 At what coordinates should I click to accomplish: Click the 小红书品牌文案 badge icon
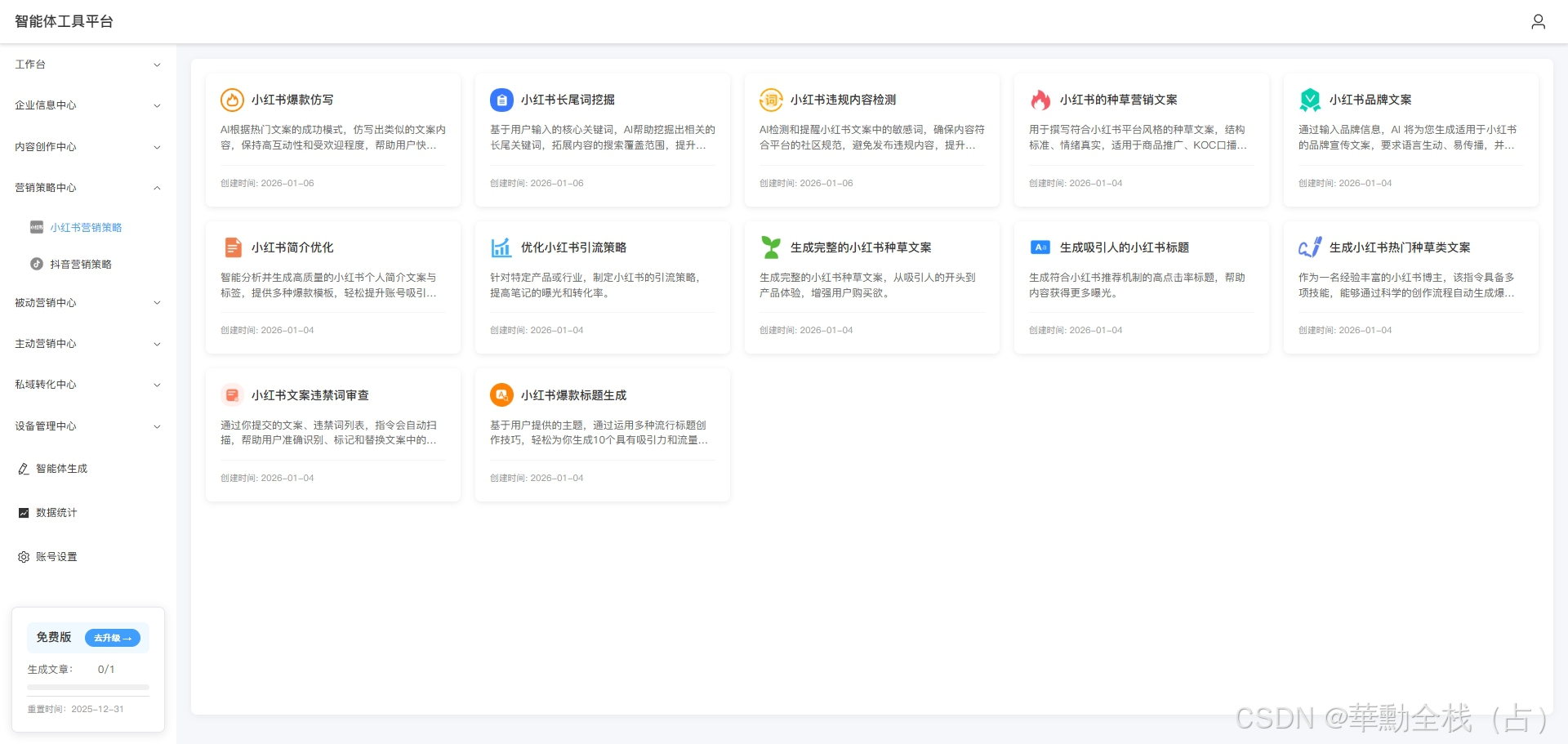1310,100
